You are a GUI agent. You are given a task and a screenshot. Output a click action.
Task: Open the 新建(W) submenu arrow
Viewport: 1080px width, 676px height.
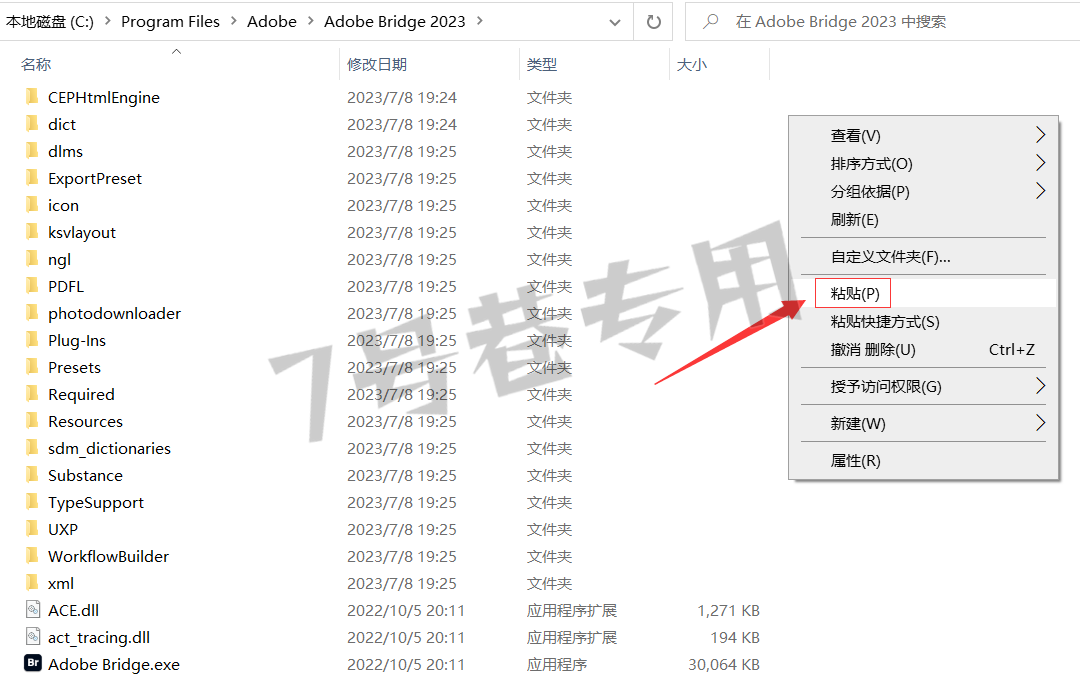[x=1040, y=422]
